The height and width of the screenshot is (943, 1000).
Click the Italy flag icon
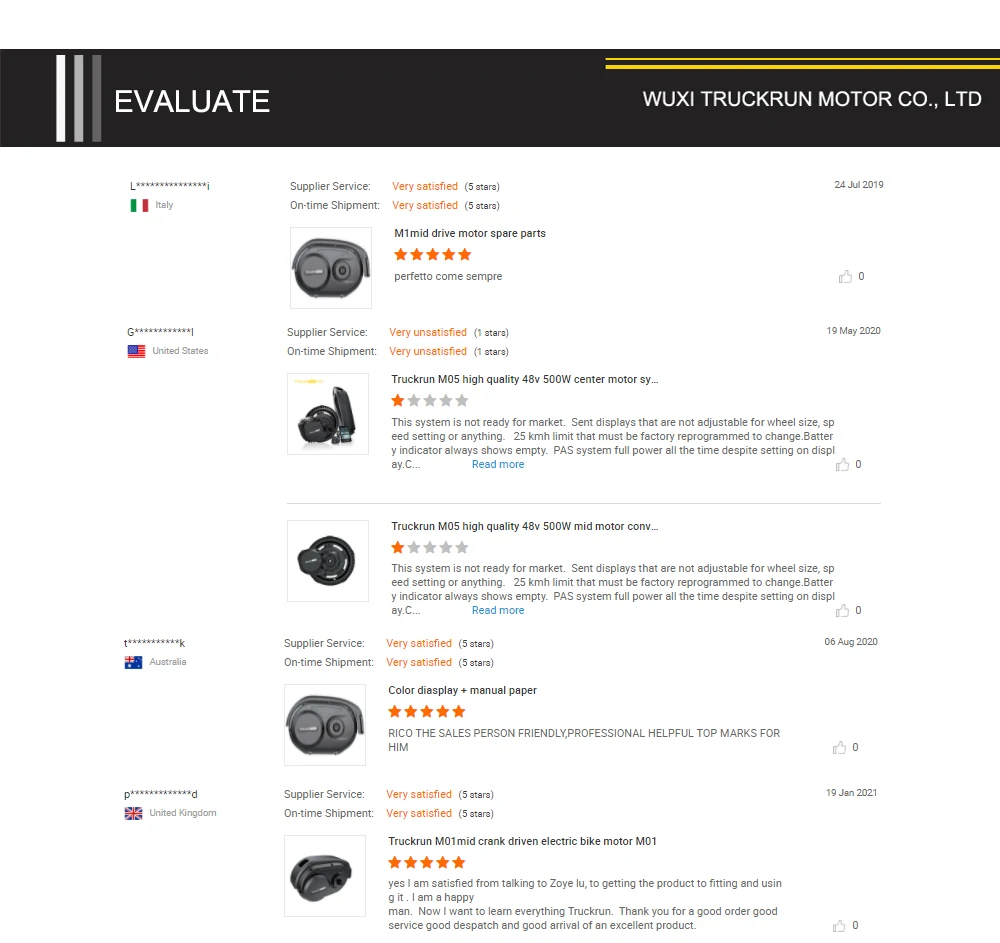[x=139, y=205]
